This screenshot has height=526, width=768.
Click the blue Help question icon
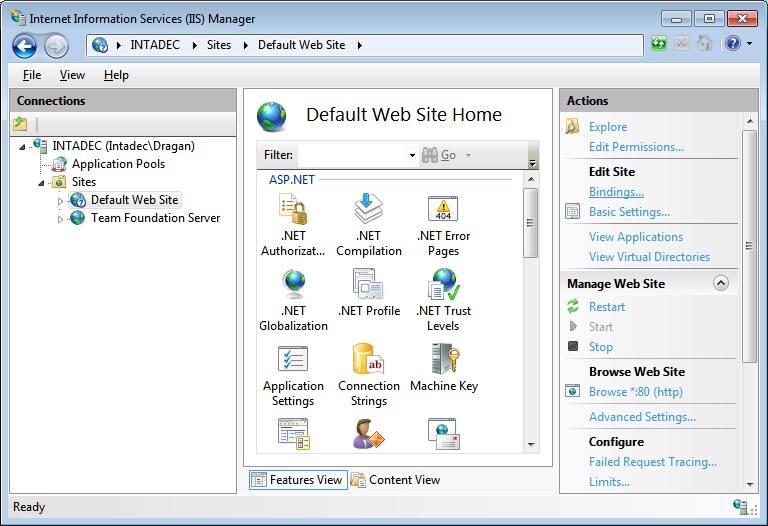733,44
